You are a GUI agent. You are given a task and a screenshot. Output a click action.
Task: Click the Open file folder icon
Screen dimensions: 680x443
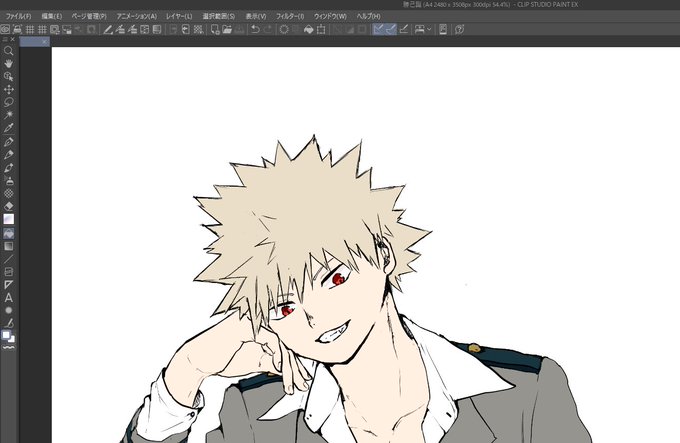tap(227, 29)
